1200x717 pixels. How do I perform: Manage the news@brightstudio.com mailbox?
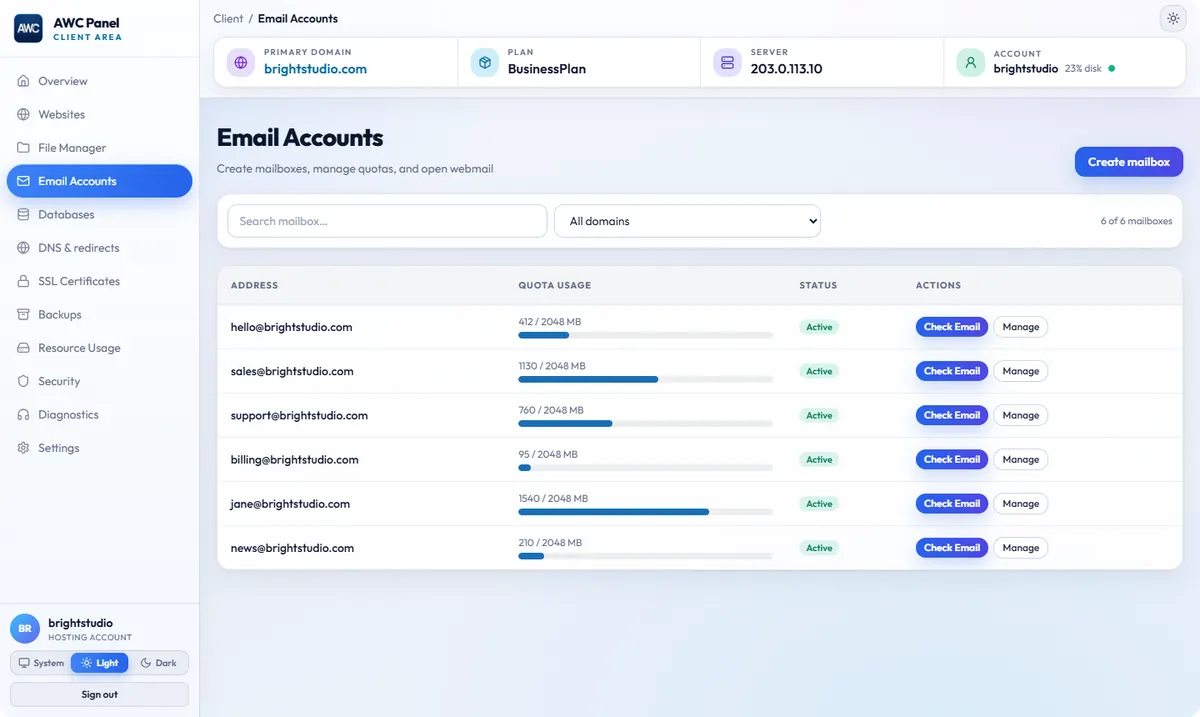point(1021,548)
